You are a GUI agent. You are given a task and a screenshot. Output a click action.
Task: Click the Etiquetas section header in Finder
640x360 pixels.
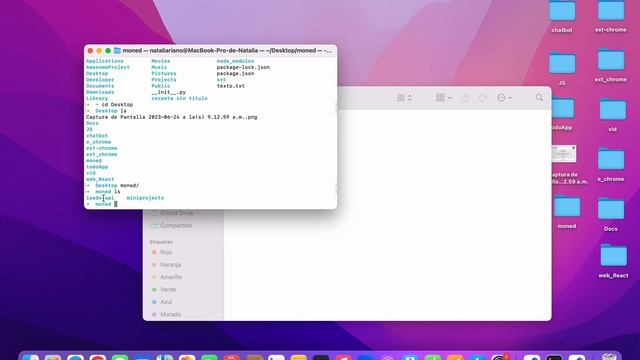(161, 242)
